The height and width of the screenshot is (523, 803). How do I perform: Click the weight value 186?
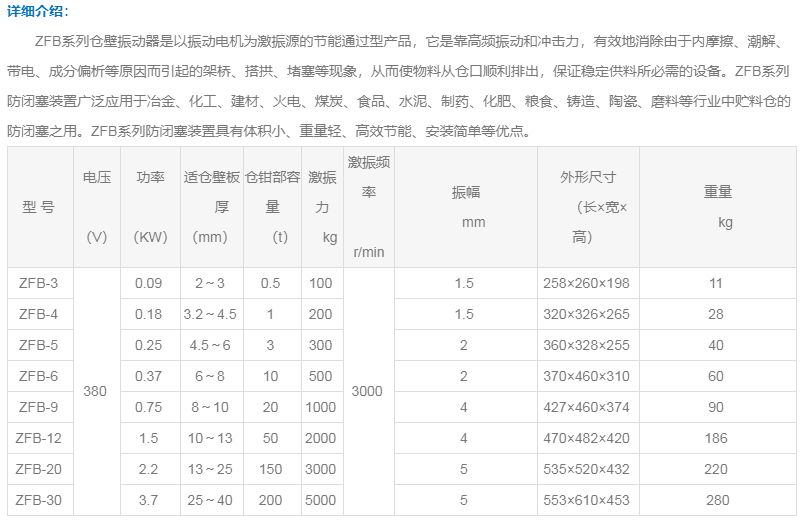(716, 438)
